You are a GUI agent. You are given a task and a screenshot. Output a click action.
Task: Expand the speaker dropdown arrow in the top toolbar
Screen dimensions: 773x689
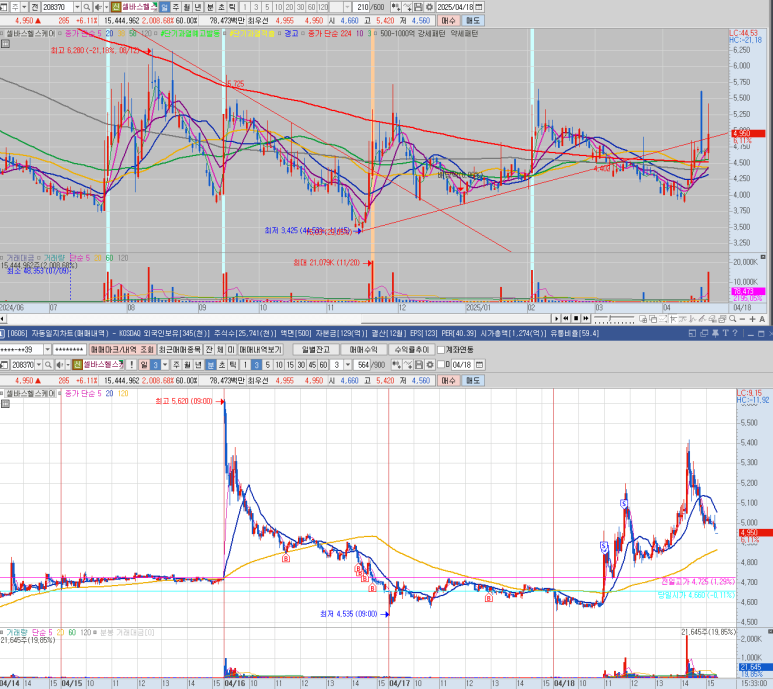pyautogui.click(x=106, y=7)
